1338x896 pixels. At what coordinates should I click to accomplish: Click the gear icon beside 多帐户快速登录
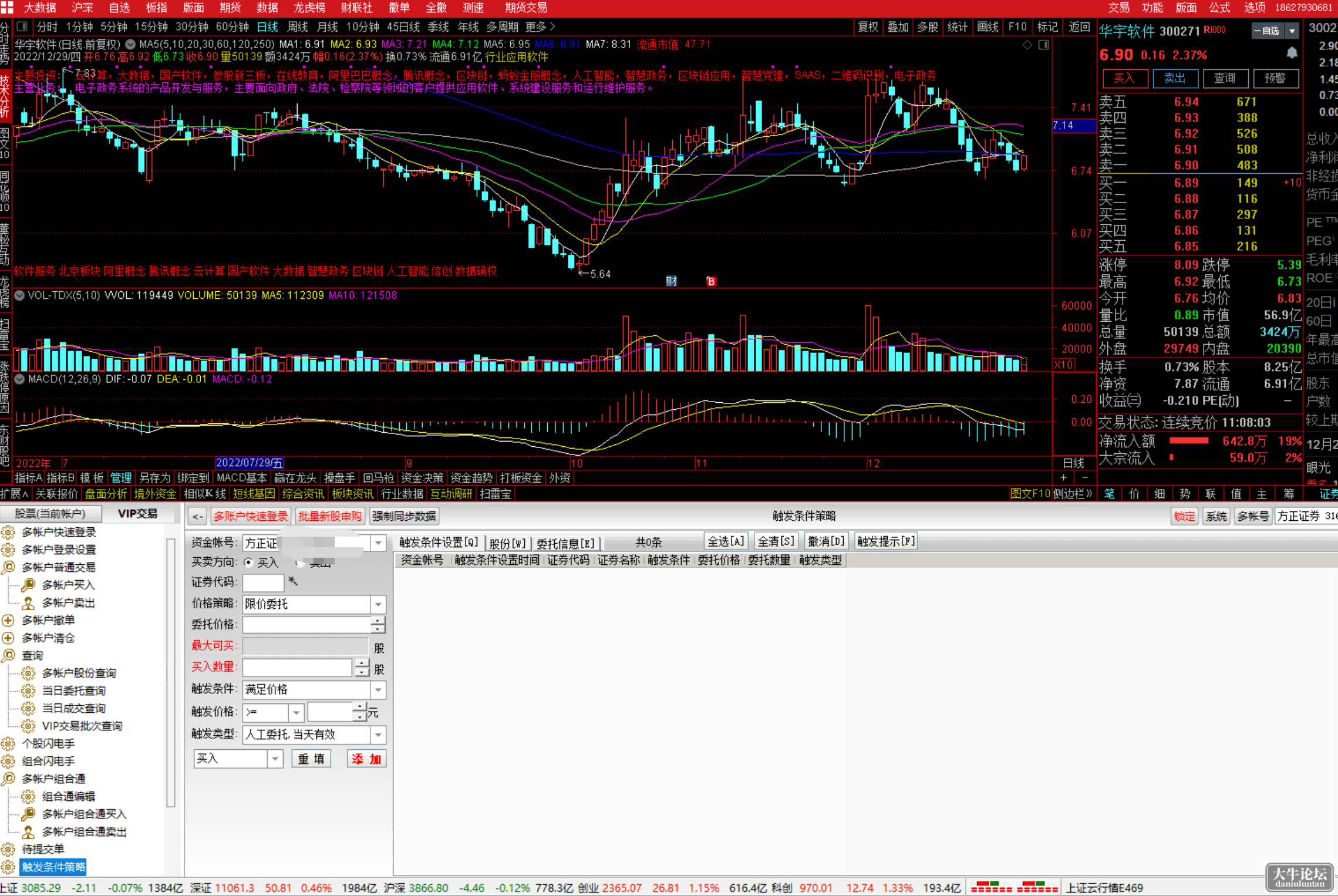[x=8, y=532]
